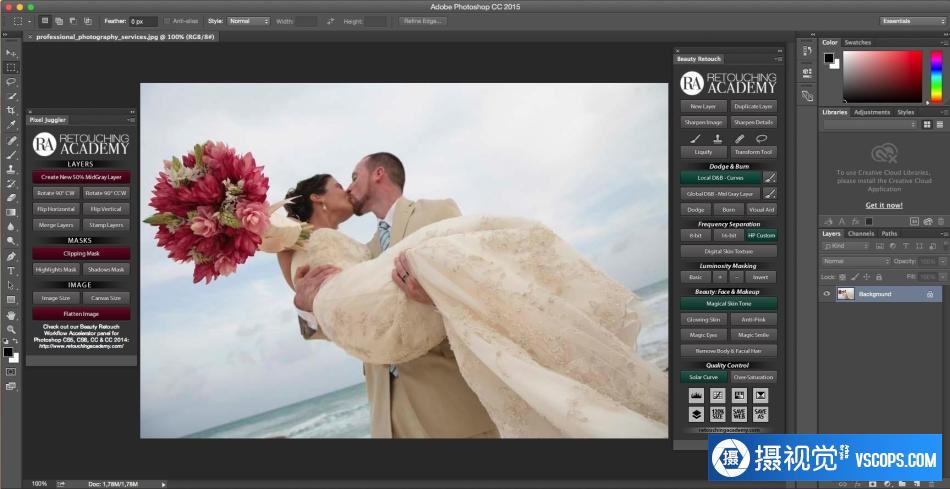Open the layer blend mode dropdown
This screenshot has height=489, width=950.
(855, 261)
